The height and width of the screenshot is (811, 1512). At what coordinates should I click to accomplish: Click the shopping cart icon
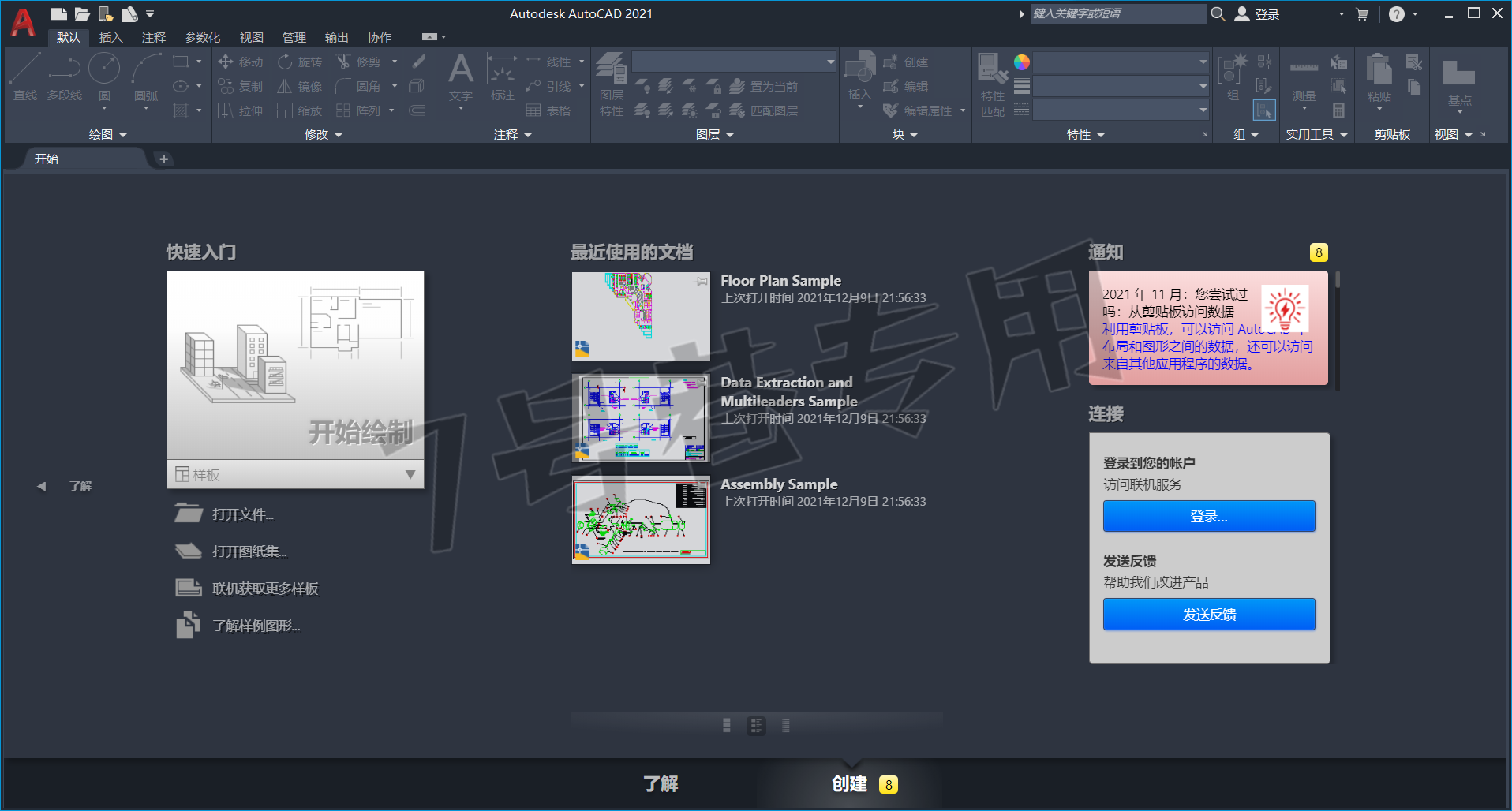tap(1362, 14)
